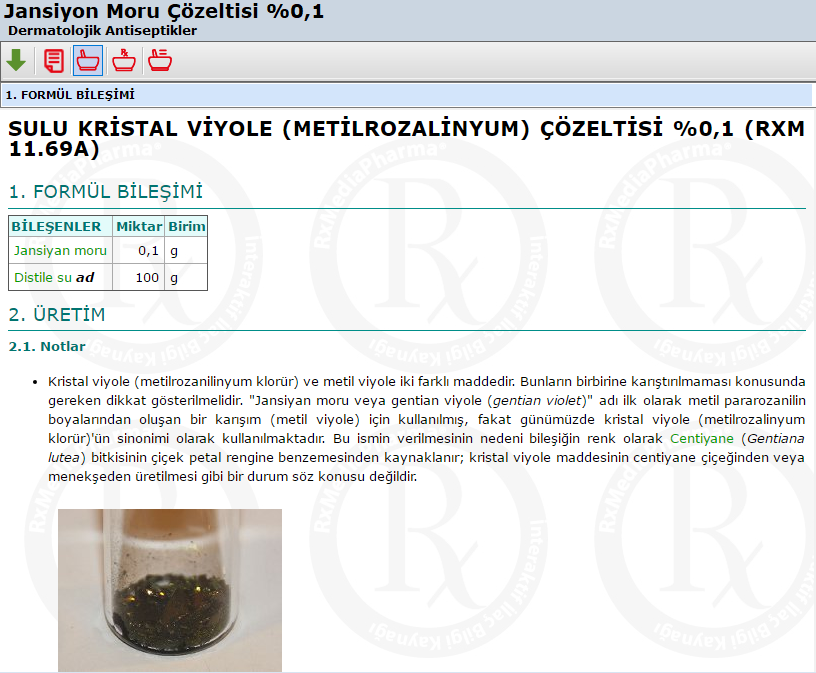Click the green down arrow icon
The image size is (816, 673).
16,61
